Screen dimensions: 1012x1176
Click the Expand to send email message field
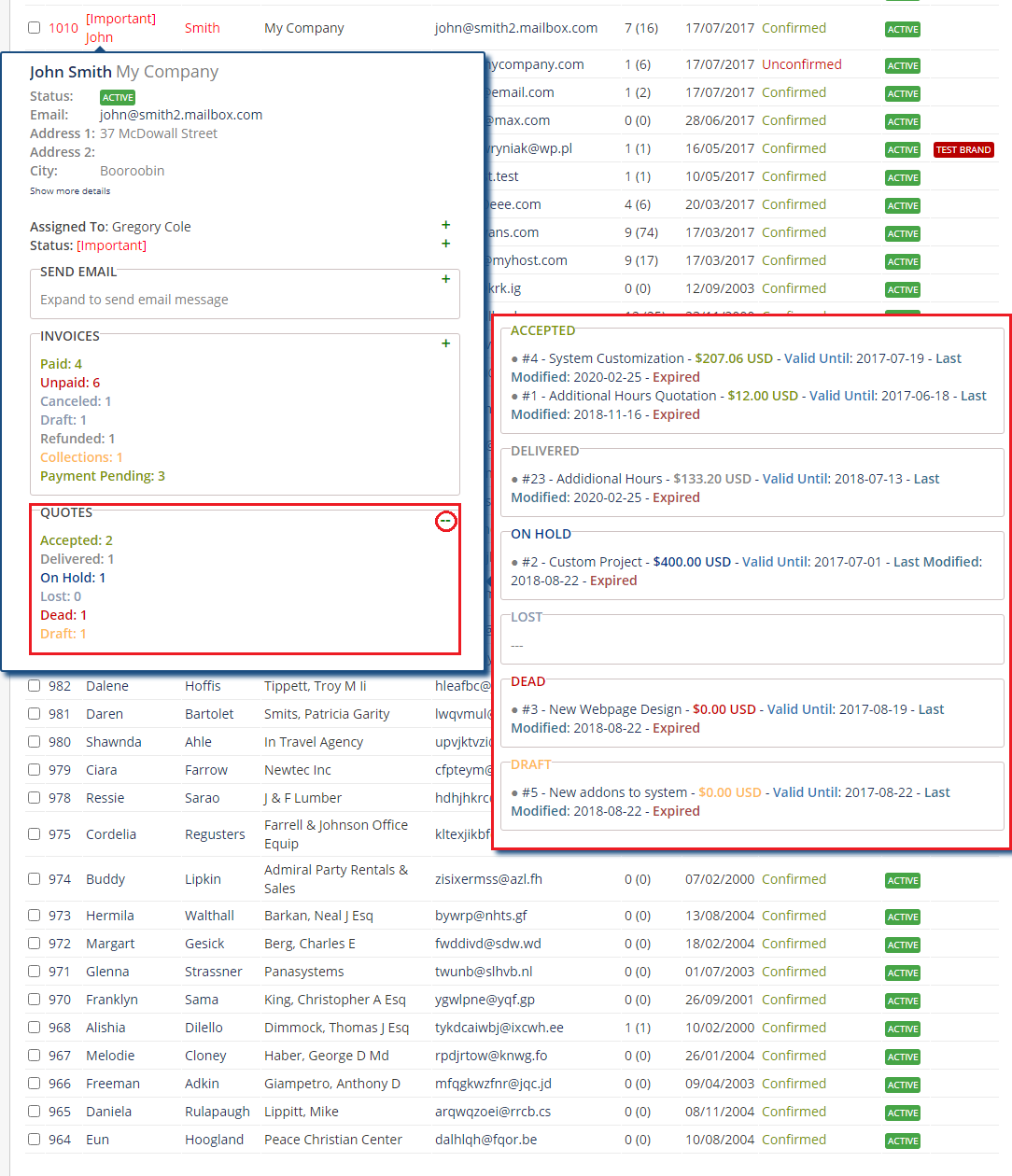pos(134,300)
